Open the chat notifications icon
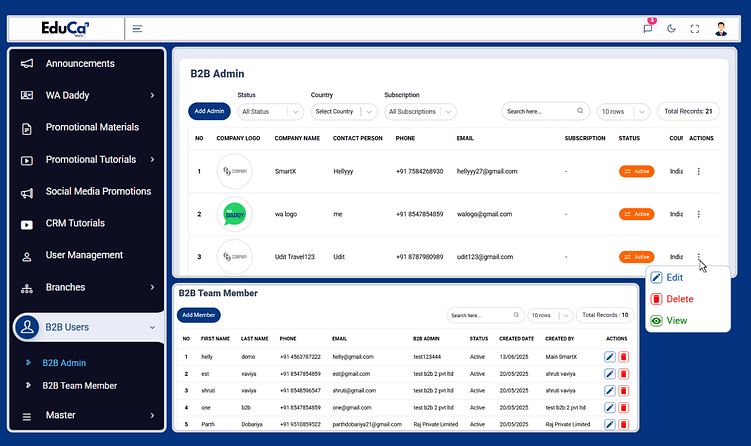Screen dimensions: 751x446 [648, 29]
